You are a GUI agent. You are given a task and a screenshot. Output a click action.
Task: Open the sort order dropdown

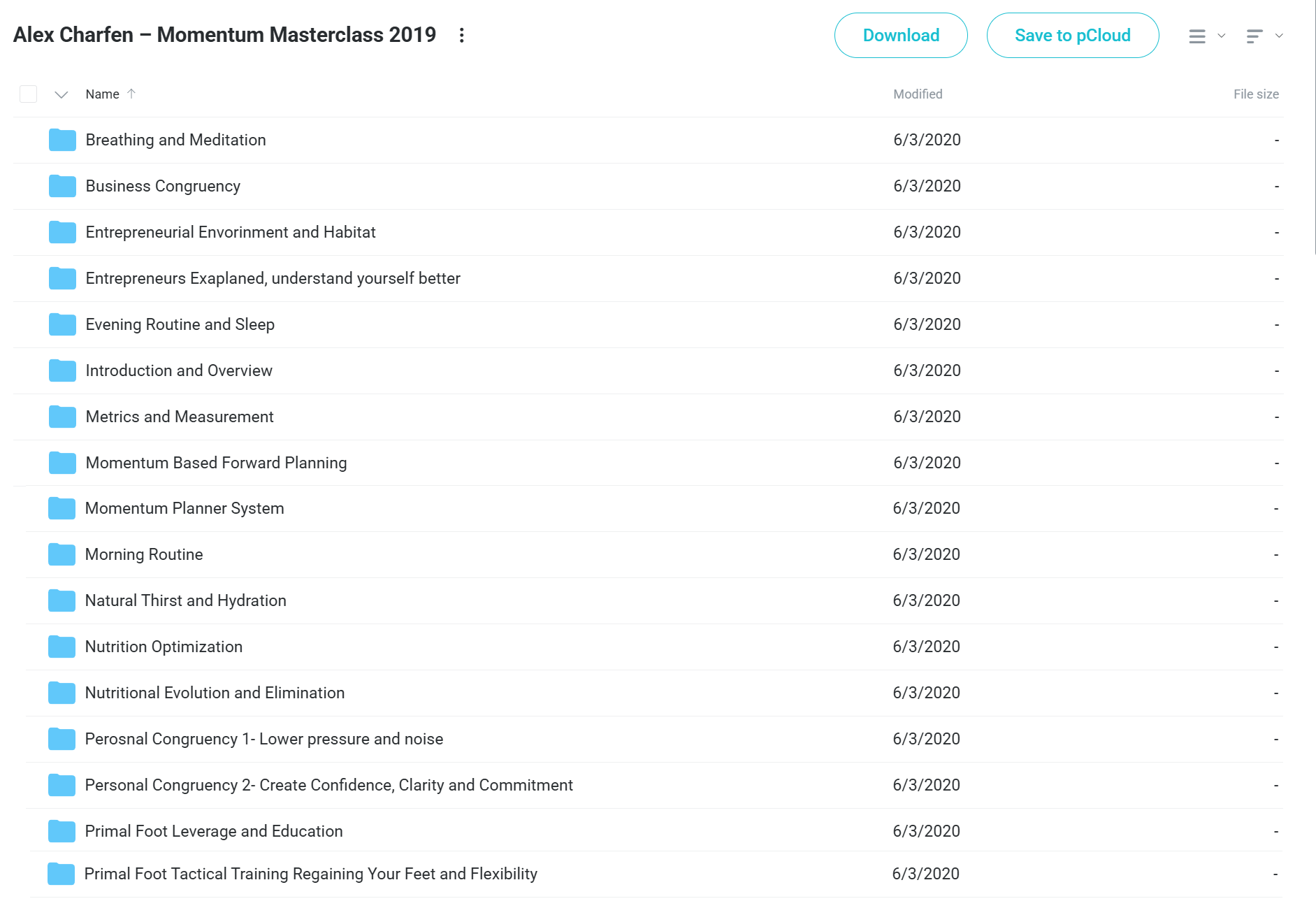pyautogui.click(x=1264, y=36)
